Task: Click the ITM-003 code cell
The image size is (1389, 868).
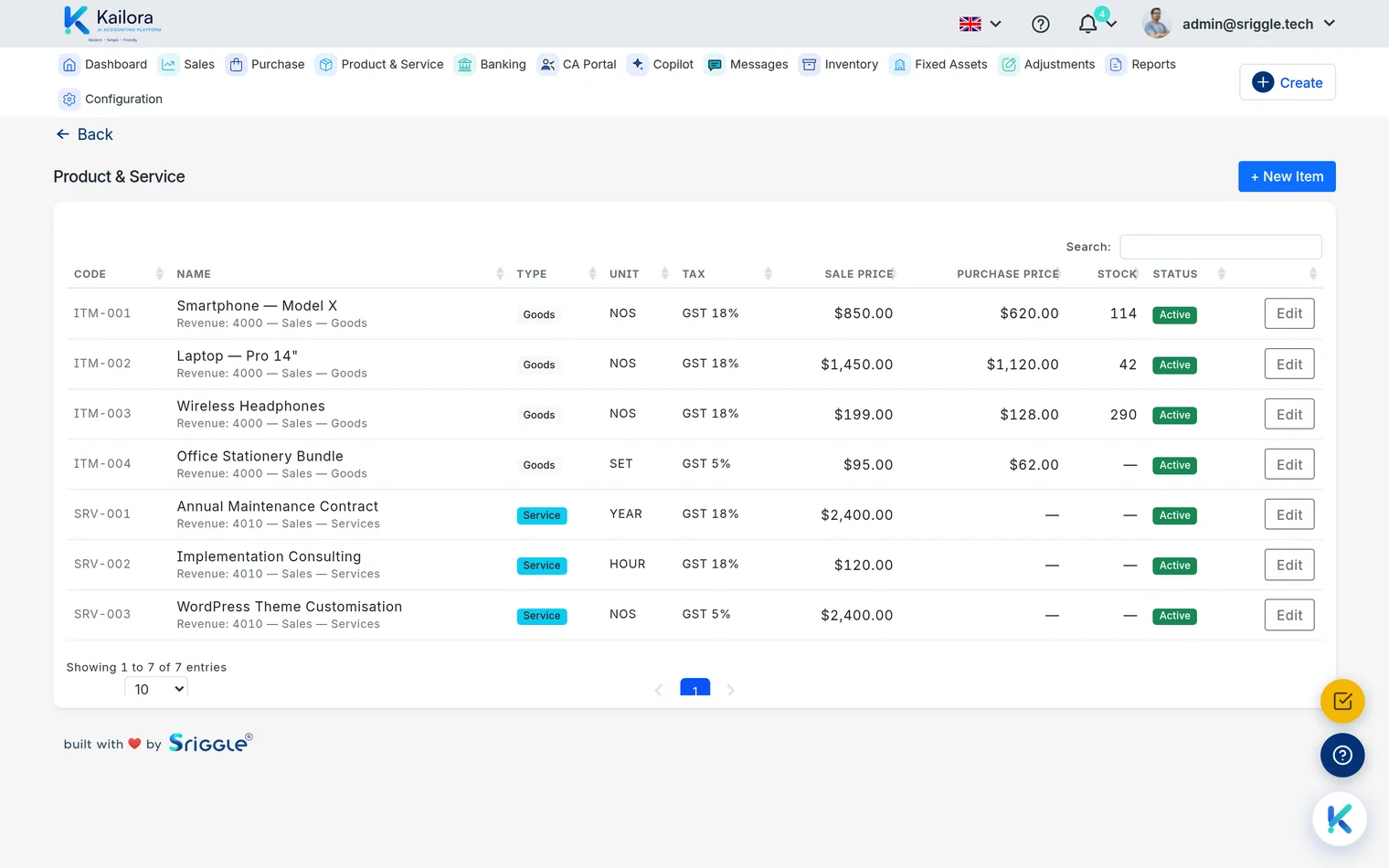Action: (102, 414)
